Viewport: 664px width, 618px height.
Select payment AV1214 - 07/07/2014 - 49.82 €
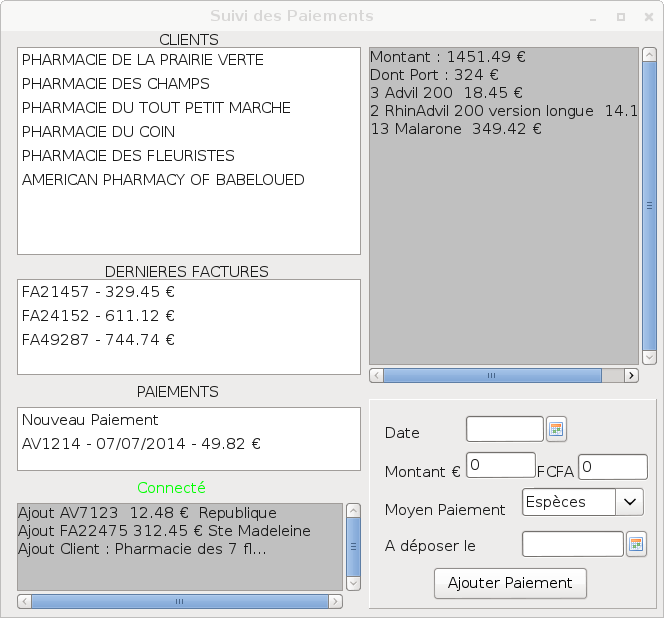(189, 444)
